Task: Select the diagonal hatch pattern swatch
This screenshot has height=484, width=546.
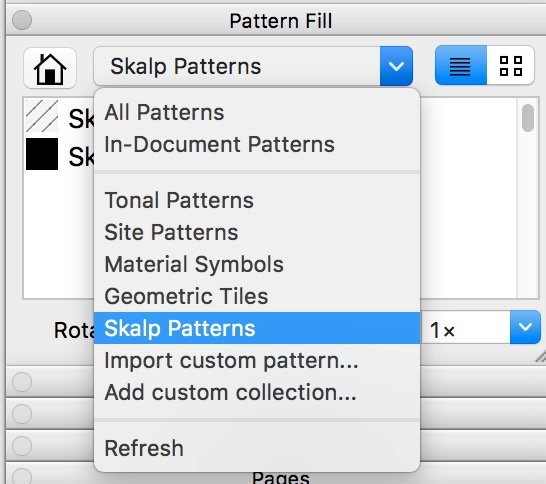Action: pos(42,116)
